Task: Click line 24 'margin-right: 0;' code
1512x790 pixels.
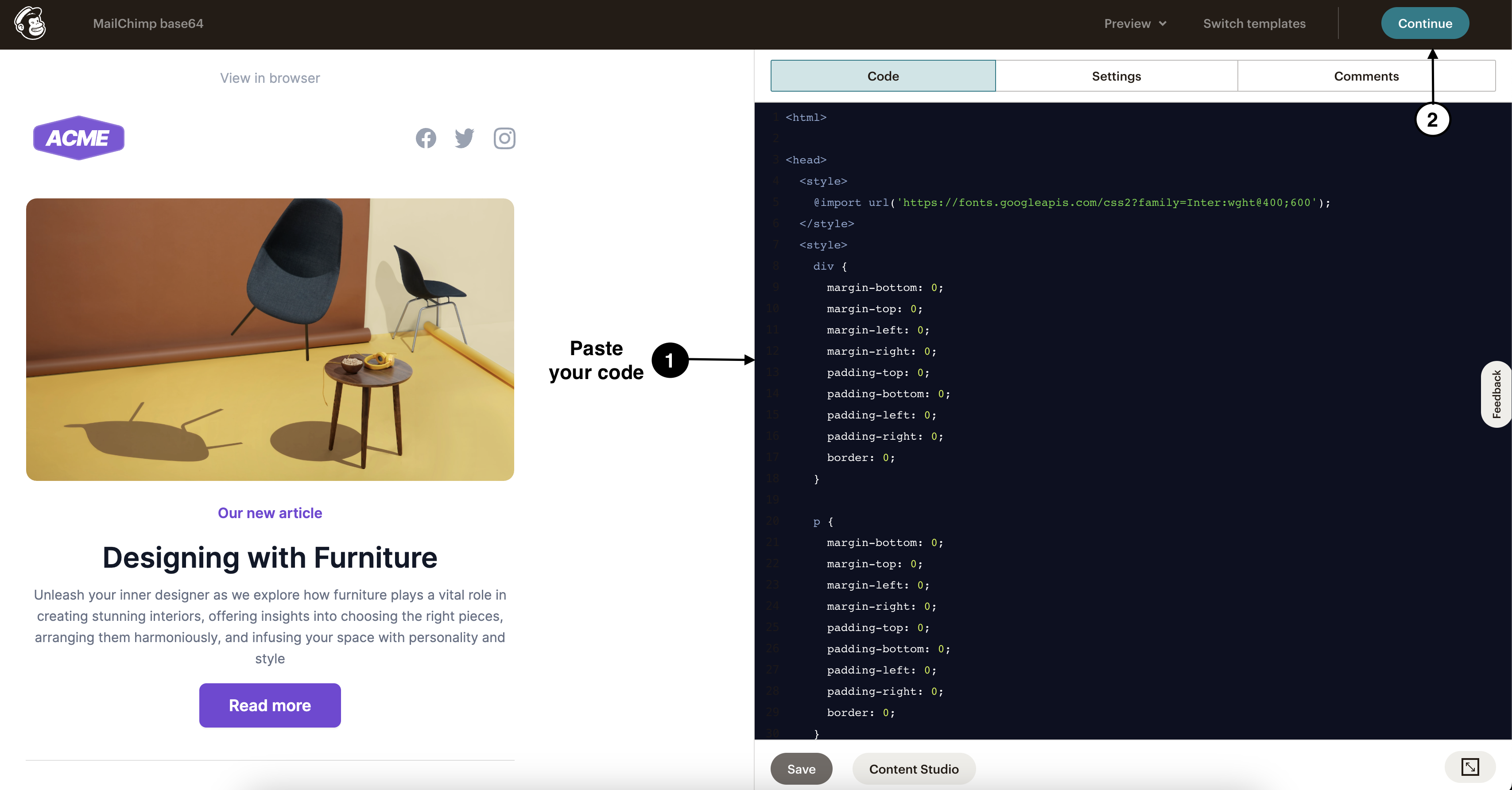Action: tap(881, 606)
